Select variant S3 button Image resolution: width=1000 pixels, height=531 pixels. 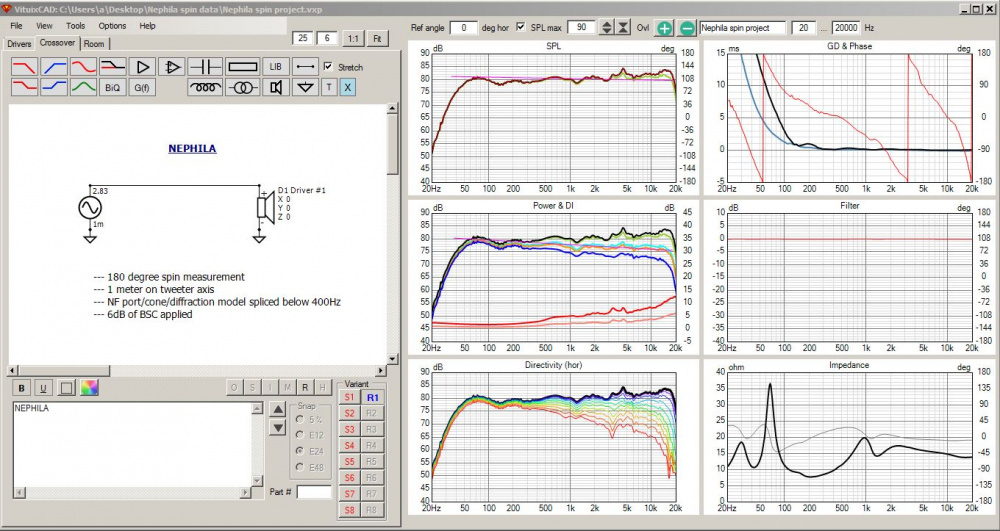tap(349, 428)
